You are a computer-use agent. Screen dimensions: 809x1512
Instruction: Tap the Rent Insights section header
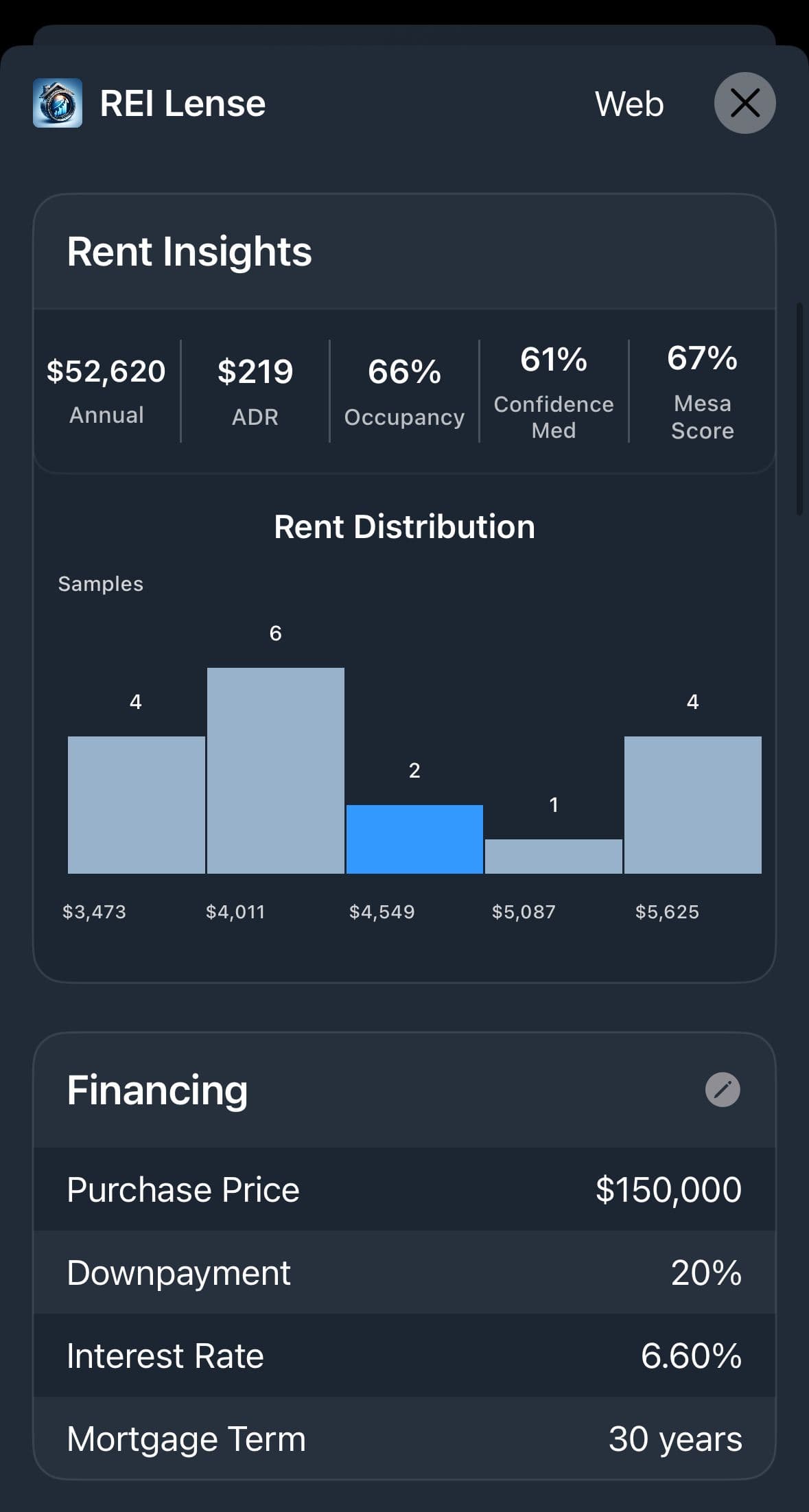189,252
